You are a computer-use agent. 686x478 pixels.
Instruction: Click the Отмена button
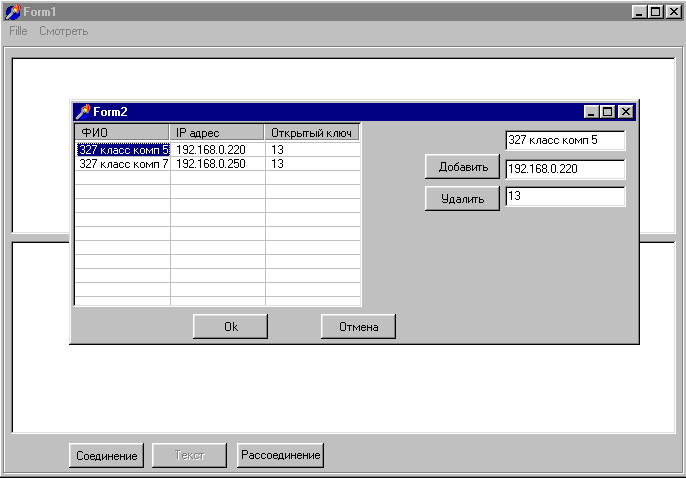tap(358, 326)
